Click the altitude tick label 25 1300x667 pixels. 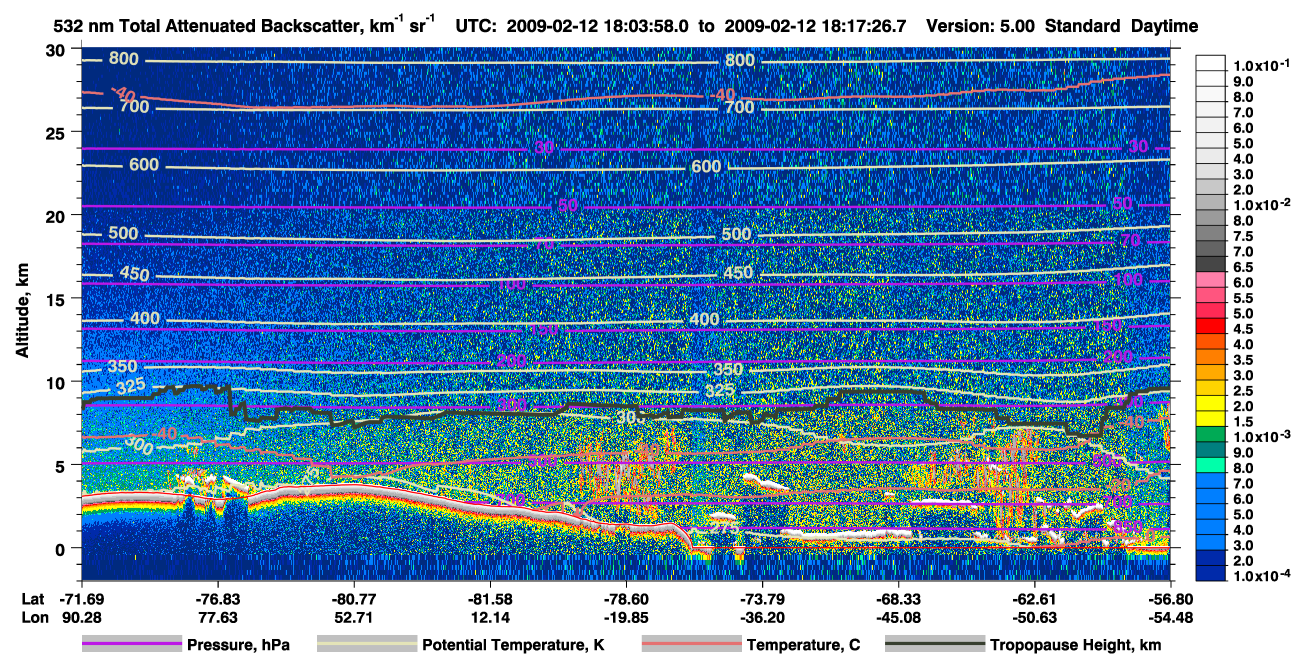coord(57,133)
